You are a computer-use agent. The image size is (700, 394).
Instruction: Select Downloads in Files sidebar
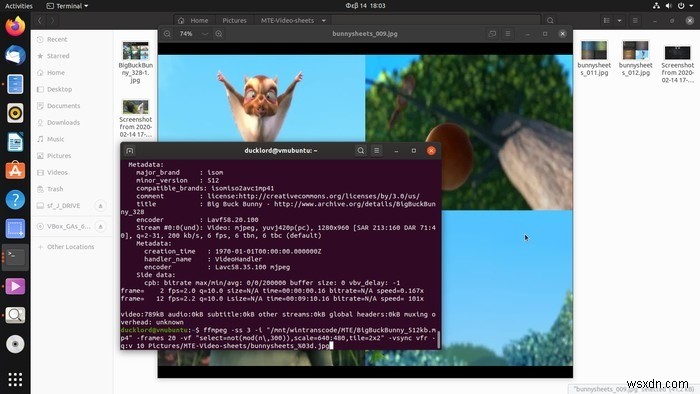(71, 122)
